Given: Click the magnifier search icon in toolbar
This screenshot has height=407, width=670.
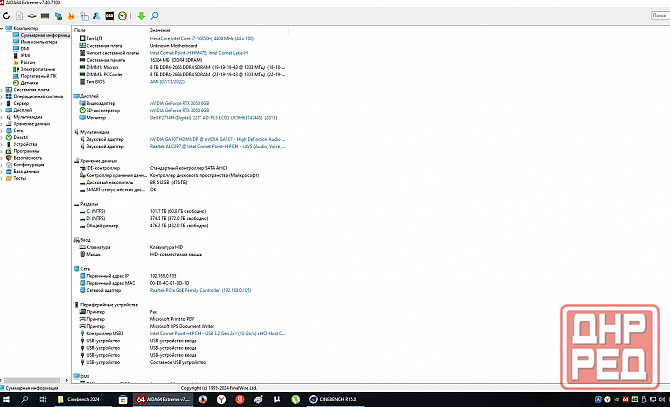Looking at the screenshot, I should pos(155,16).
